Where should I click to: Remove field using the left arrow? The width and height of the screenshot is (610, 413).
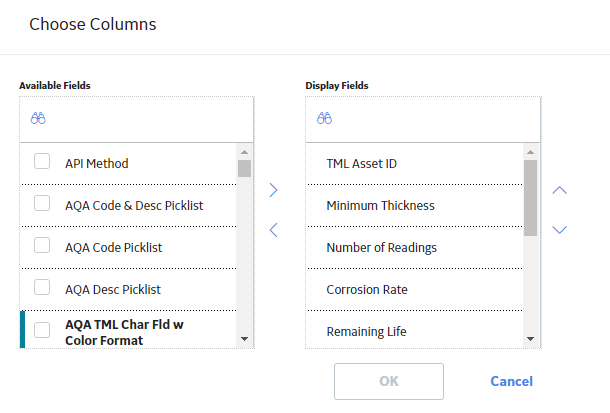coord(273,230)
